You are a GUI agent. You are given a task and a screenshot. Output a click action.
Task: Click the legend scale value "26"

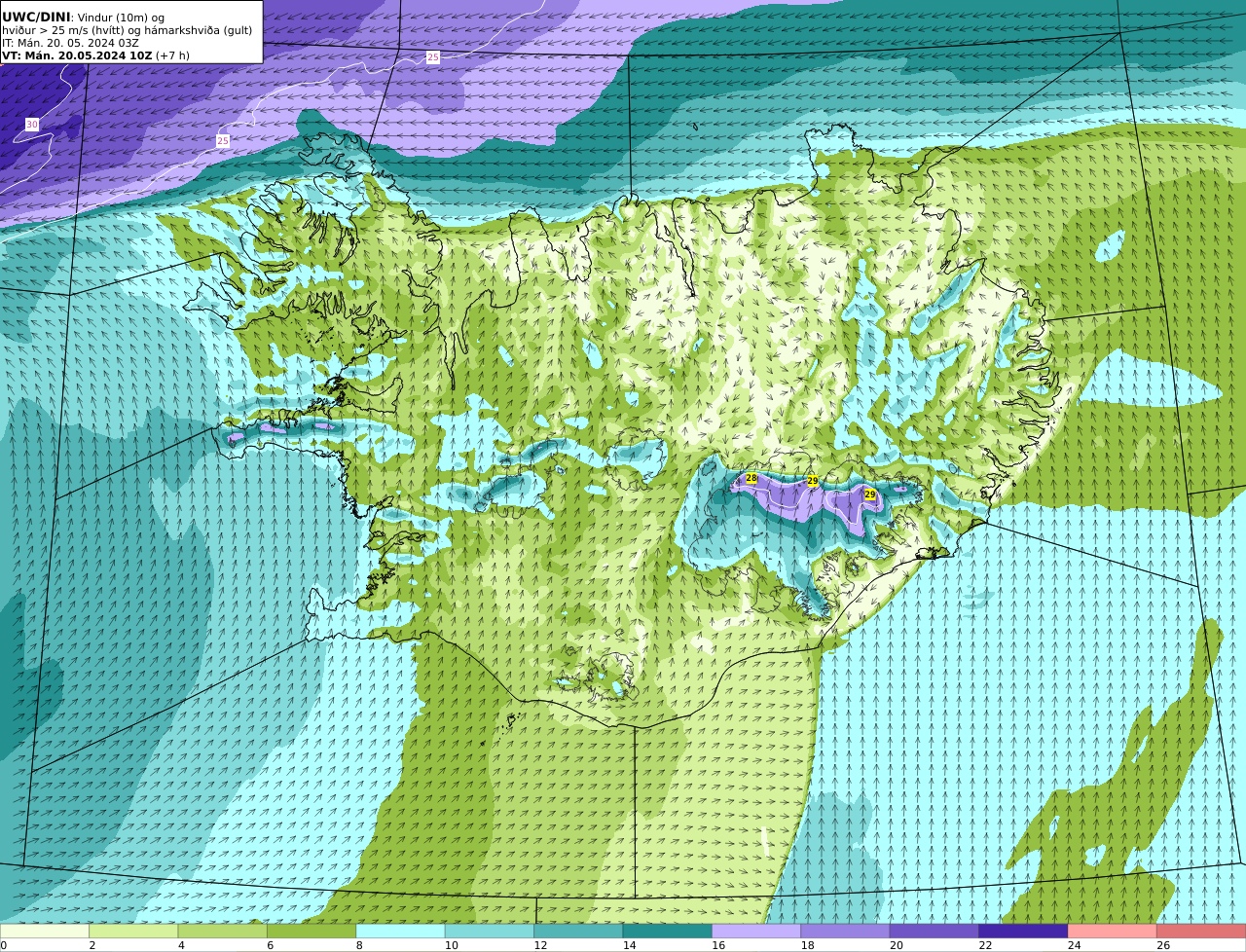point(1163,945)
